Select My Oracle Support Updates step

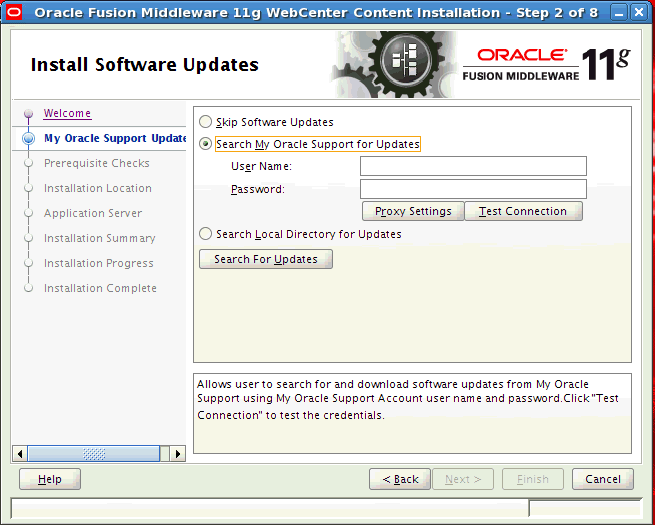[x=115, y=138]
